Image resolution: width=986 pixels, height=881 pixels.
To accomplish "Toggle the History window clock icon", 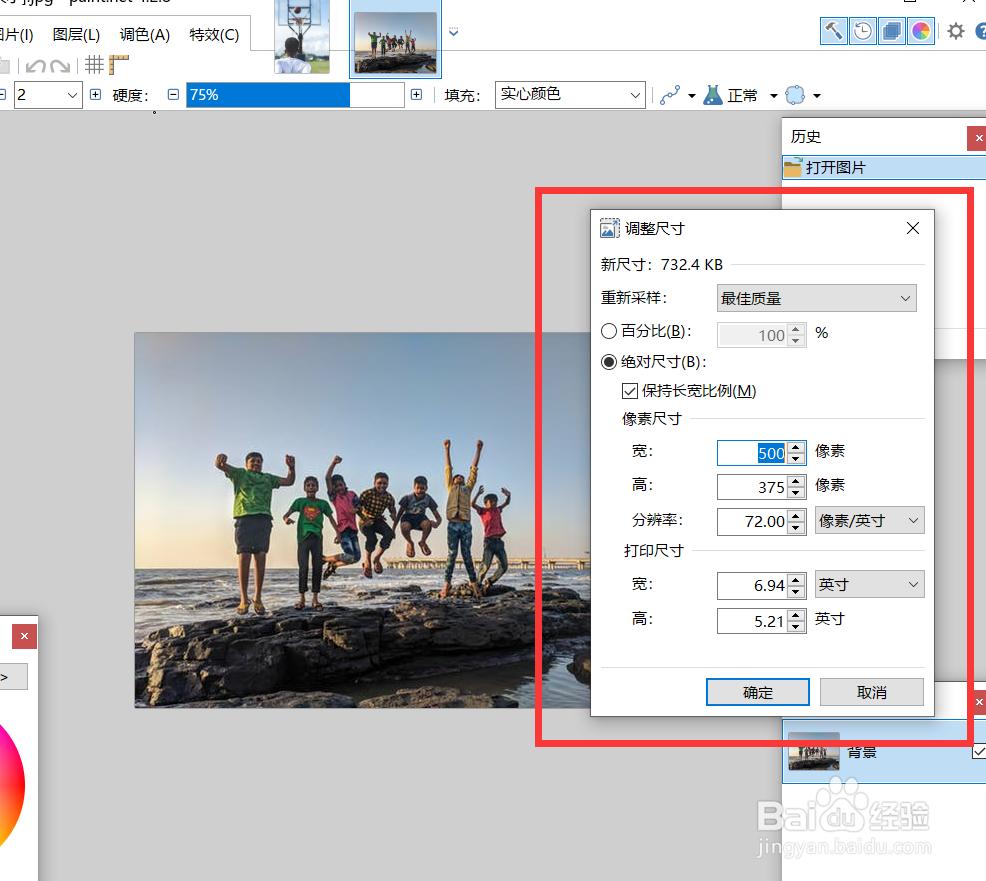I will pyautogui.click(x=863, y=31).
